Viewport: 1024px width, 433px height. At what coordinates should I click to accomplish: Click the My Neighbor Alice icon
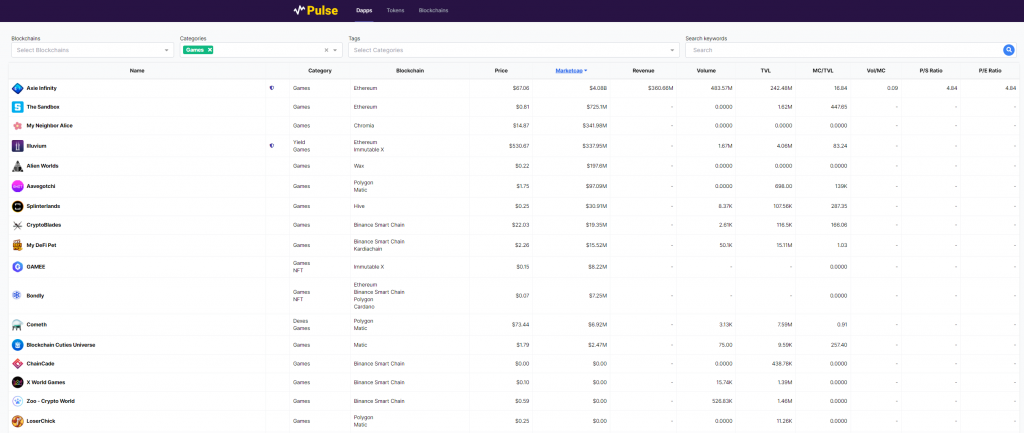click(x=18, y=125)
